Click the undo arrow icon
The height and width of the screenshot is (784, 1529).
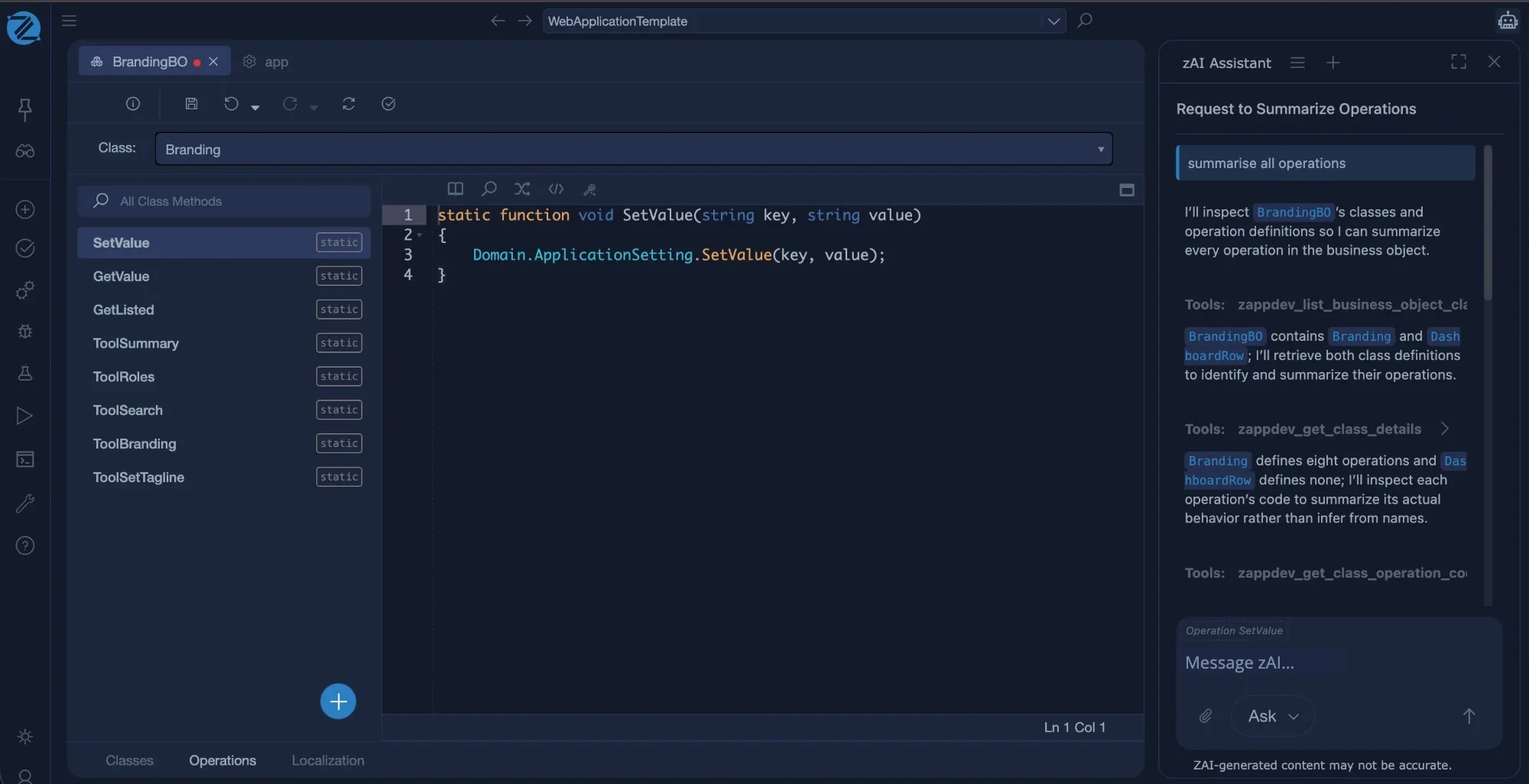pyautogui.click(x=232, y=104)
